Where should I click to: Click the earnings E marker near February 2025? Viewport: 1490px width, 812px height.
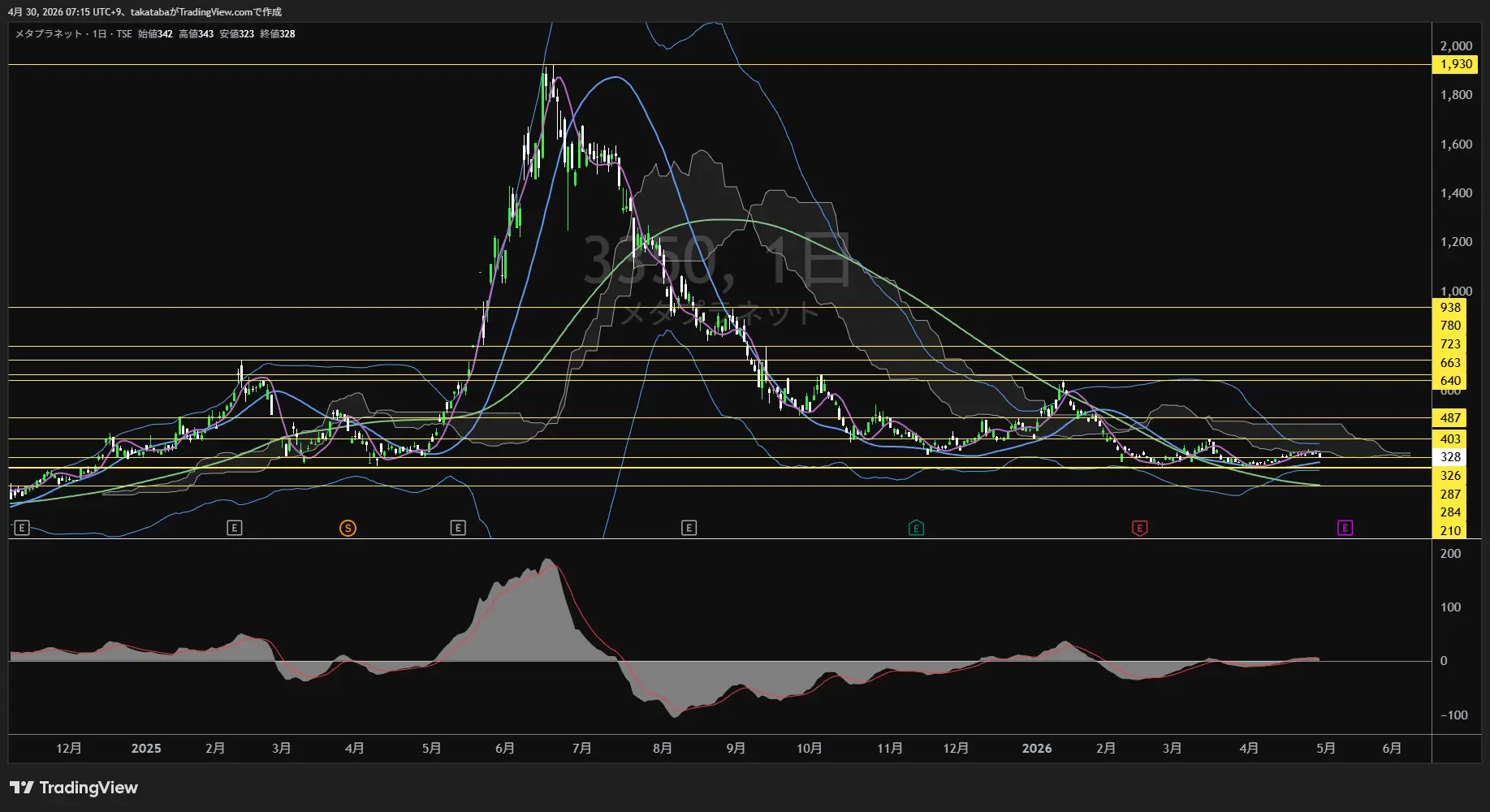point(234,529)
